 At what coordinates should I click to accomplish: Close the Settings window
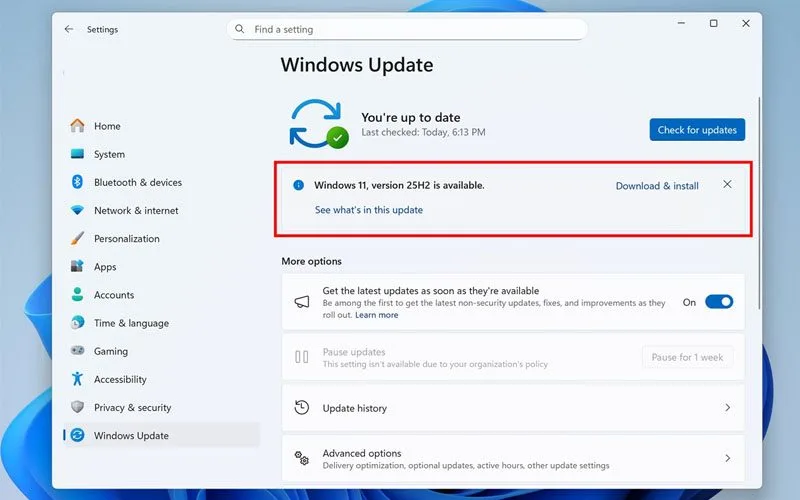click(746, 23)
